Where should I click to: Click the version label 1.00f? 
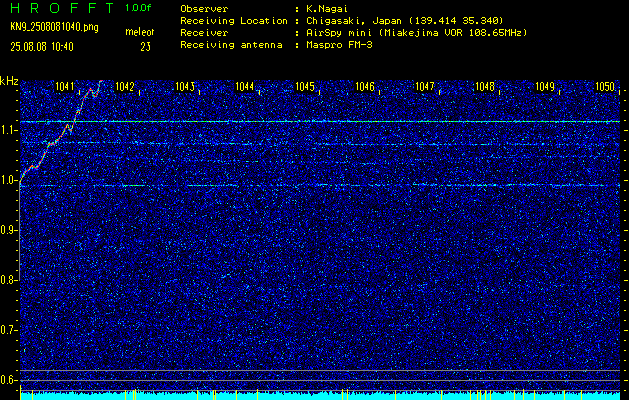pos(138,8)
